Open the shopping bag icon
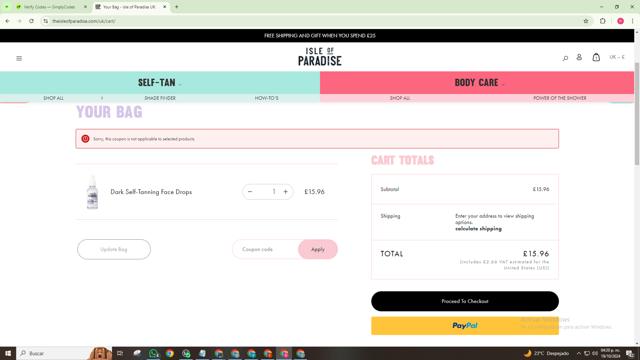Viewport: 640px width, 360px height. pos(596,58)
